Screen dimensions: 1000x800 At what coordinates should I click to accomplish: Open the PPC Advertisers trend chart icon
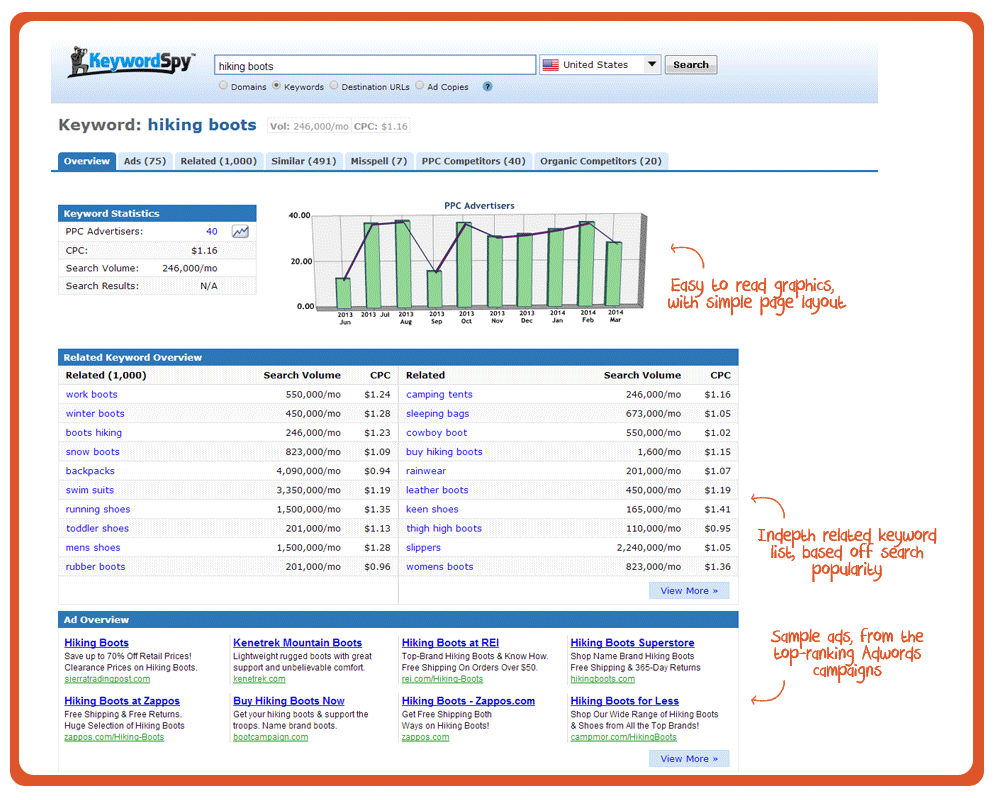click(240, 232)
